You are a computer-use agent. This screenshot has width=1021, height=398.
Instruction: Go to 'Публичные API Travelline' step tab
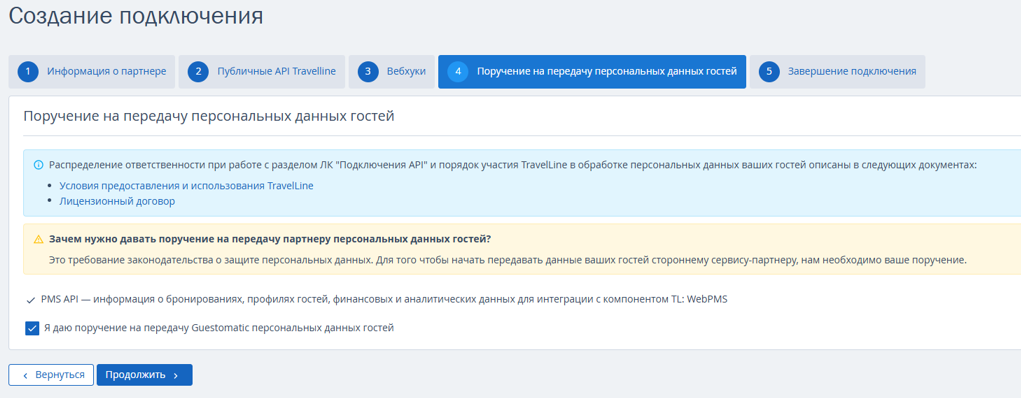262,72
